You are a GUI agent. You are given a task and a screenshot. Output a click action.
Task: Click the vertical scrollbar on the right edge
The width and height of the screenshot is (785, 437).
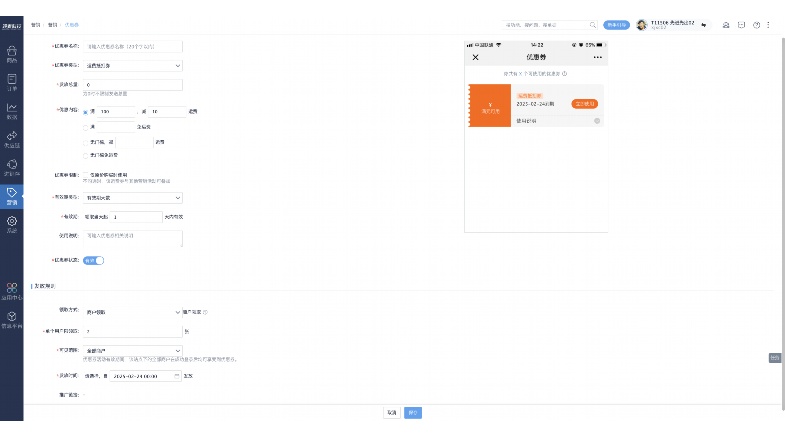click(x=782, y=224)
